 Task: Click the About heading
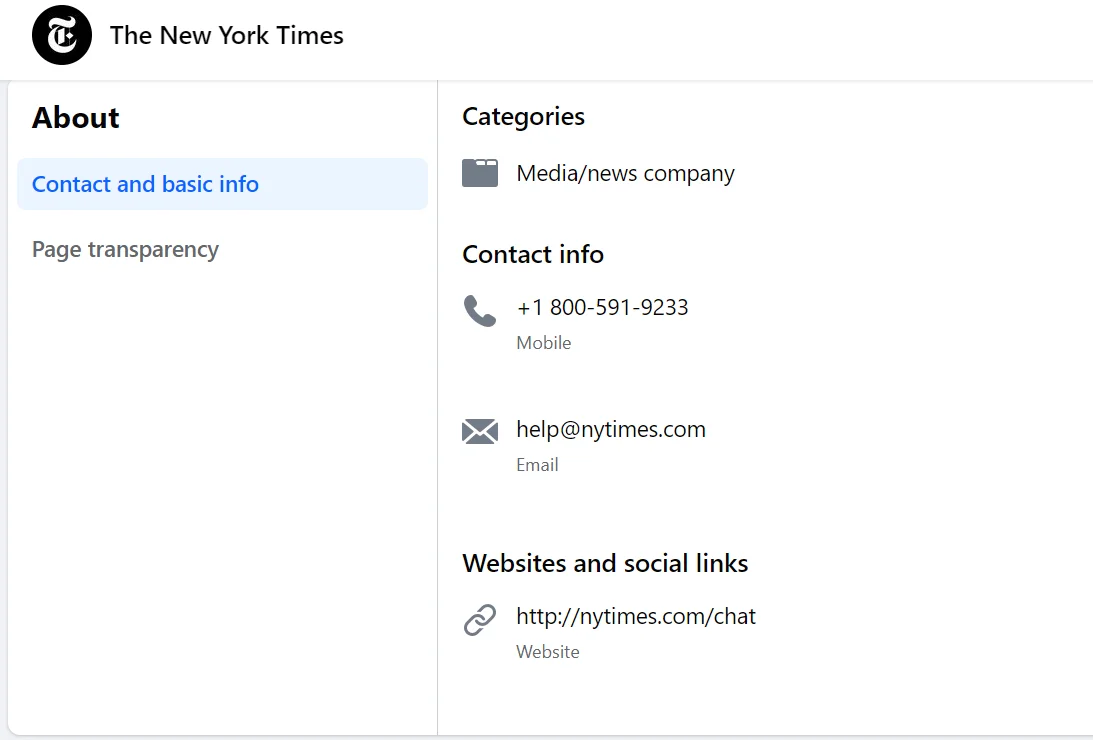coord(75,117)
